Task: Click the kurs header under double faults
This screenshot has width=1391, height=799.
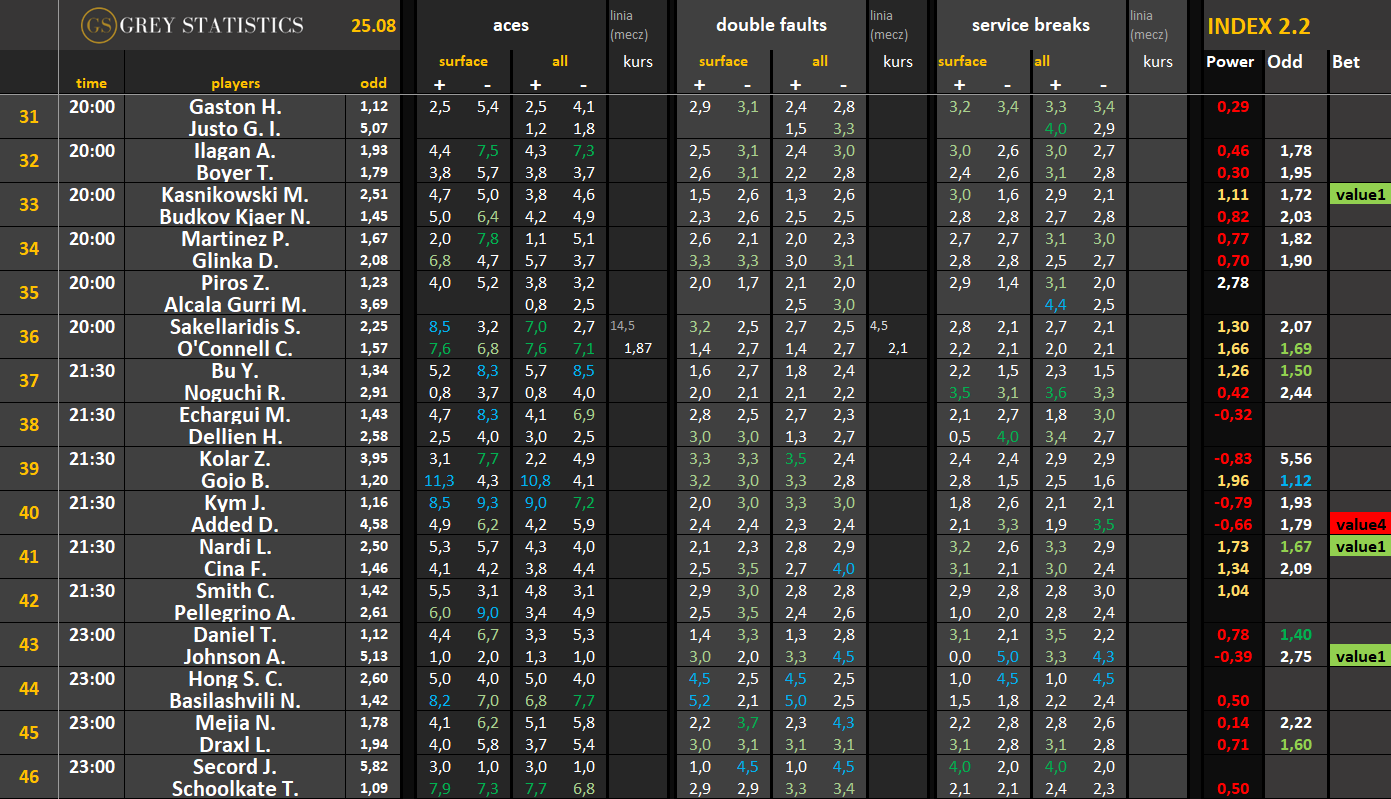Action: tap(898, 61)
